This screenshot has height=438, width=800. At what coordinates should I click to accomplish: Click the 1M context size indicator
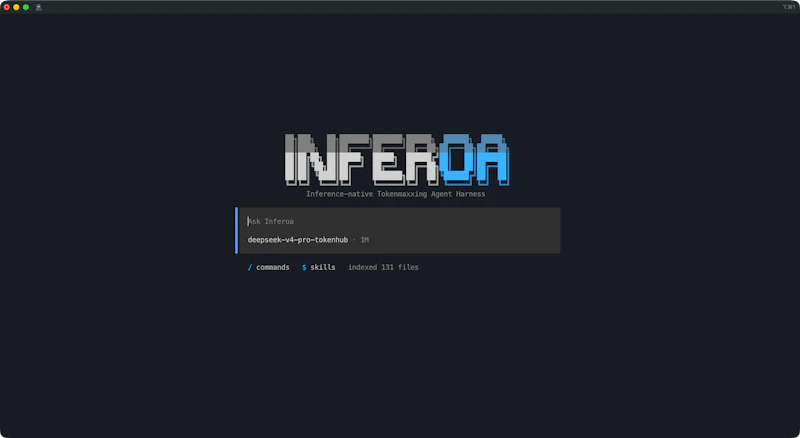tap(364, 240)
